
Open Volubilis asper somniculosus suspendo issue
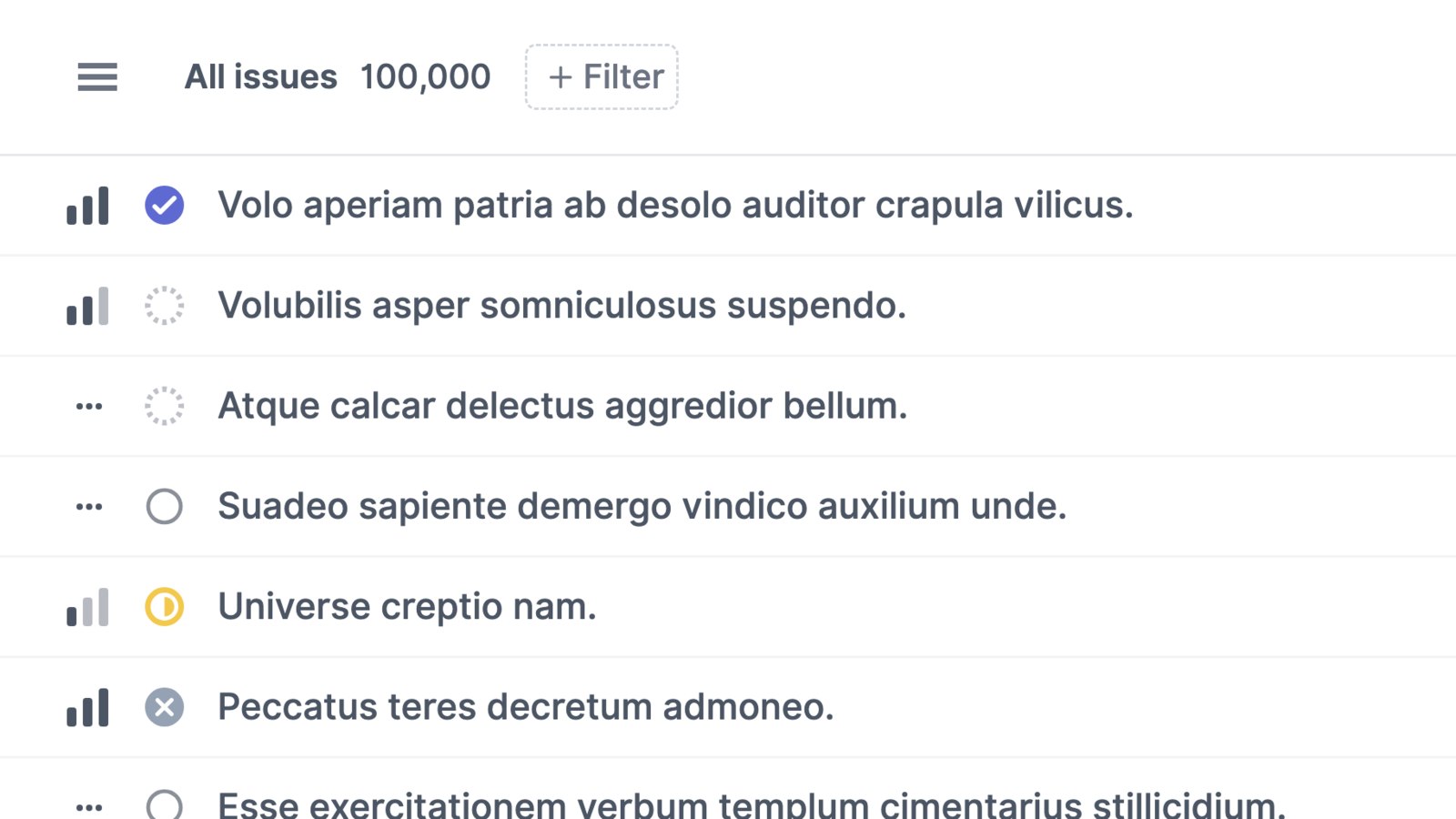pos(561,306)
